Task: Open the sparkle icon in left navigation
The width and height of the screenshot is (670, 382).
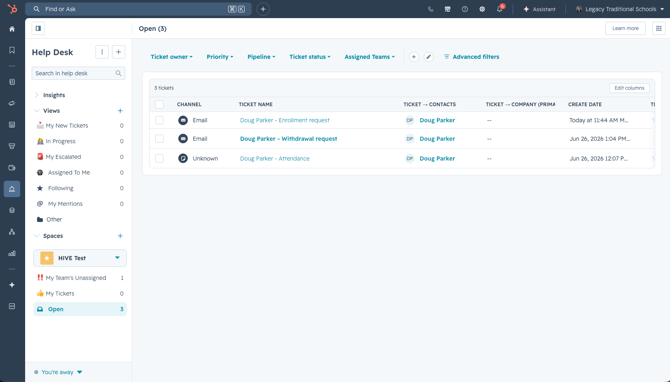Action: pyautogui.click(x=12, y=285)
